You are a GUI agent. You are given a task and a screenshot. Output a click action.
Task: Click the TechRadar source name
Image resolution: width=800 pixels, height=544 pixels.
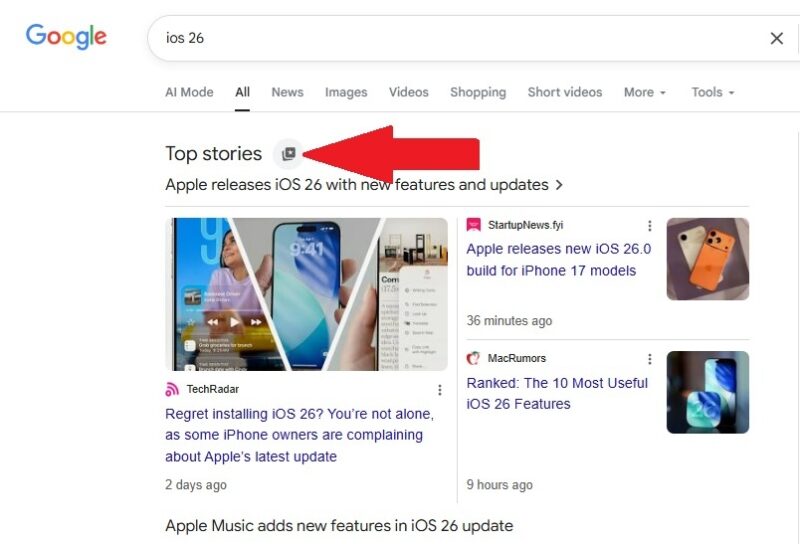pyautogui.click(x=213, y=389)
